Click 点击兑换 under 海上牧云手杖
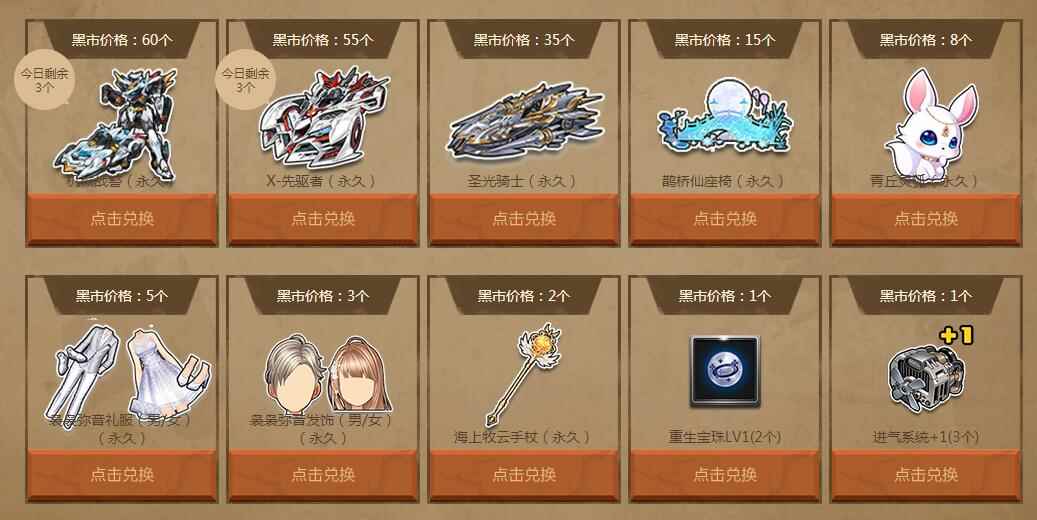Image resolution: width=1037 pixels, height=520 pixels. [524, 474]
